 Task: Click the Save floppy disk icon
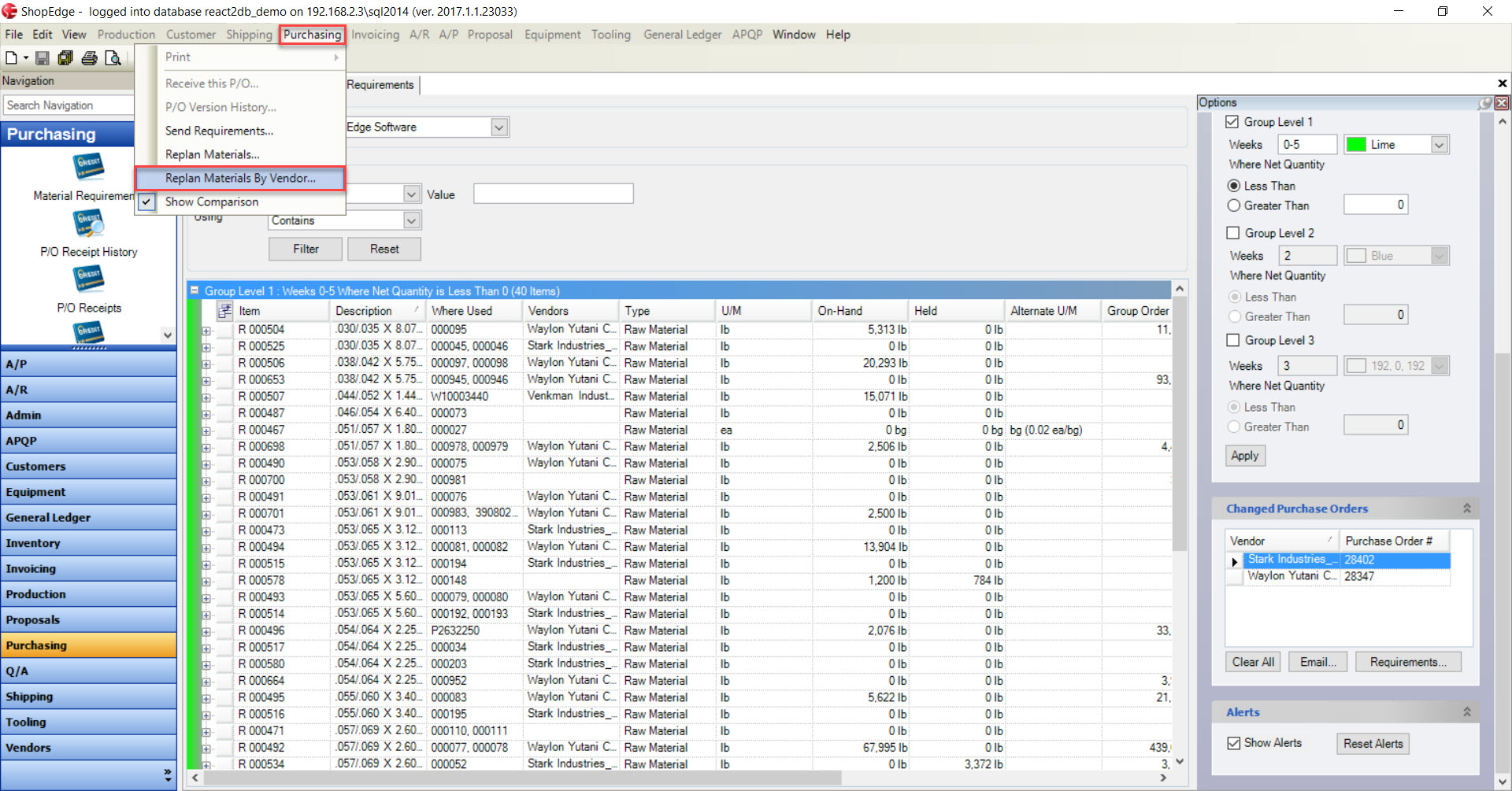43,57
